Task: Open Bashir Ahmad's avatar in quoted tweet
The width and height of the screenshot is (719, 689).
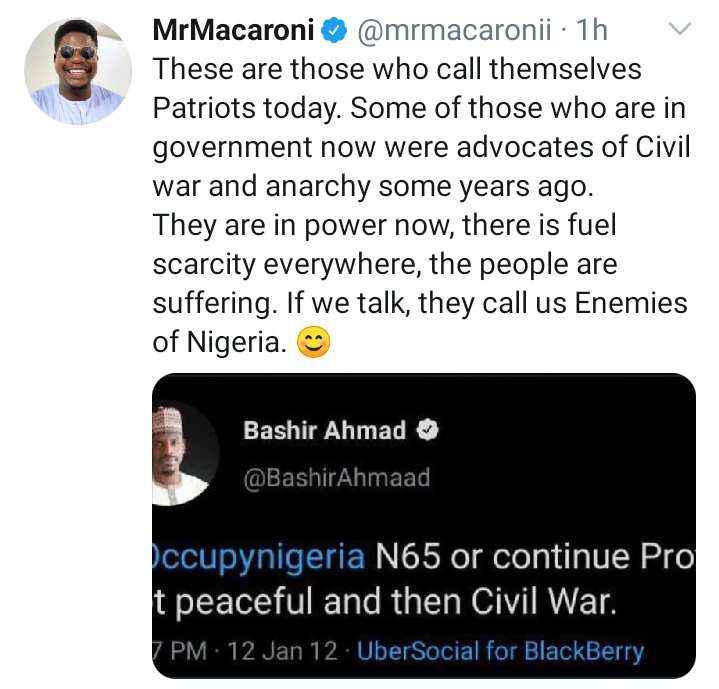Action: coord(181,454)
